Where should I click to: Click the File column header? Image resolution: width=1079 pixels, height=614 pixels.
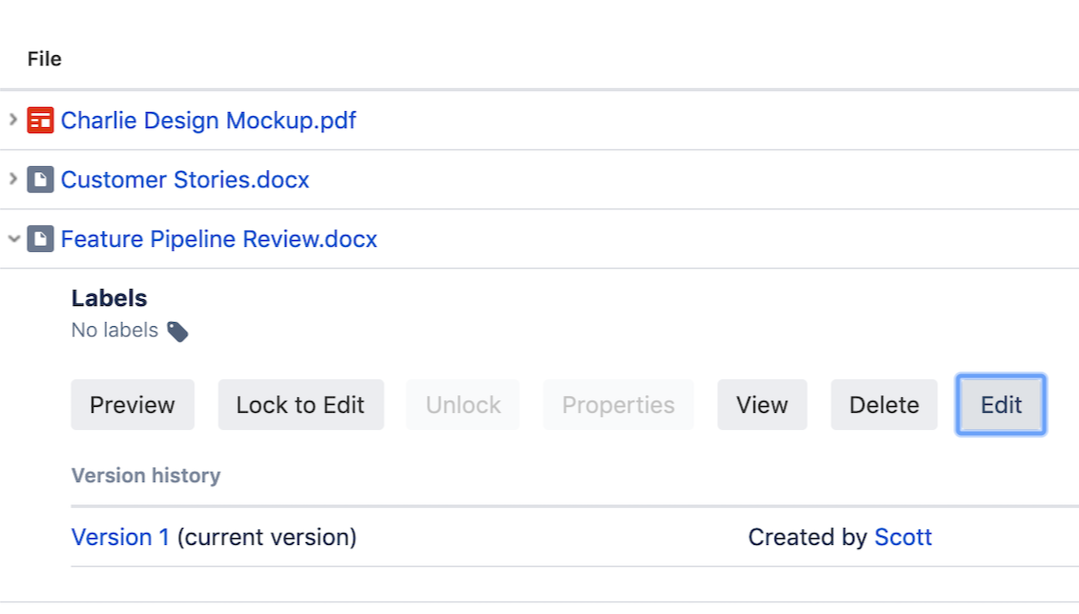(44, 59)
